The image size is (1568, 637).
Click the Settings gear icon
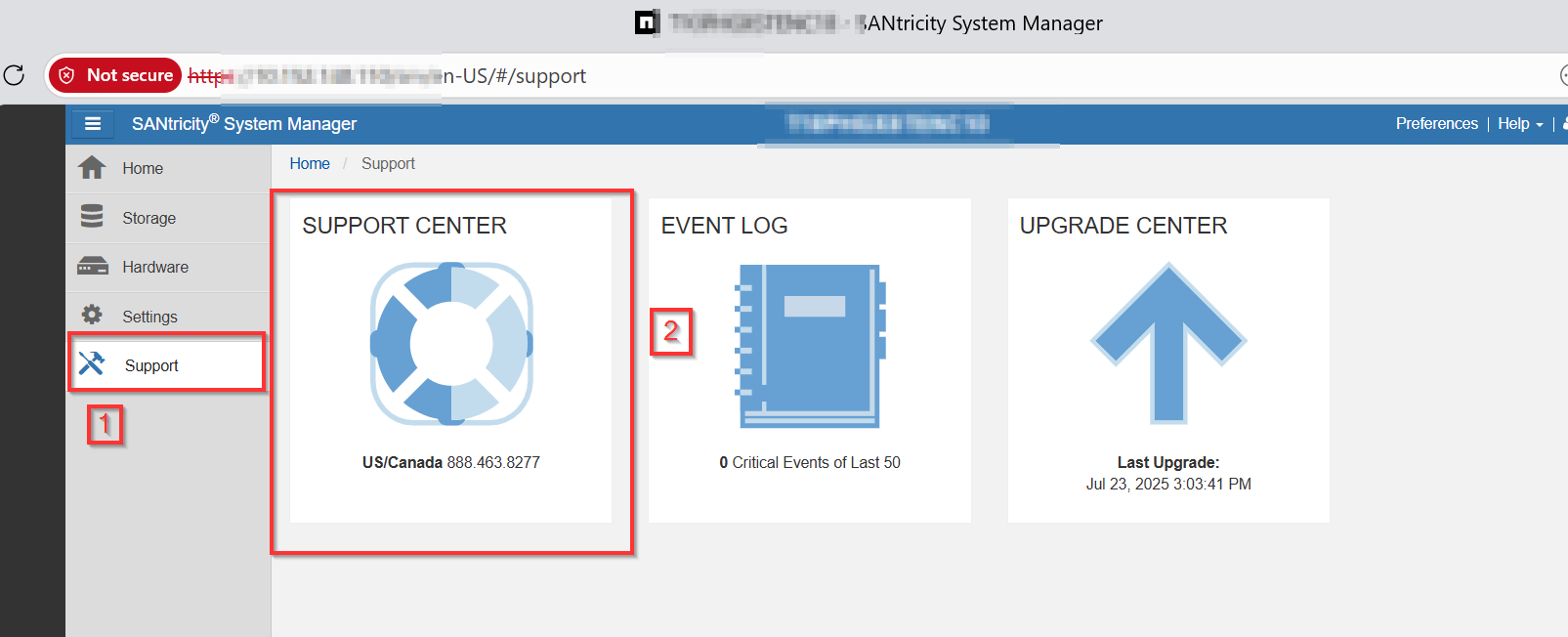(92, 315)
